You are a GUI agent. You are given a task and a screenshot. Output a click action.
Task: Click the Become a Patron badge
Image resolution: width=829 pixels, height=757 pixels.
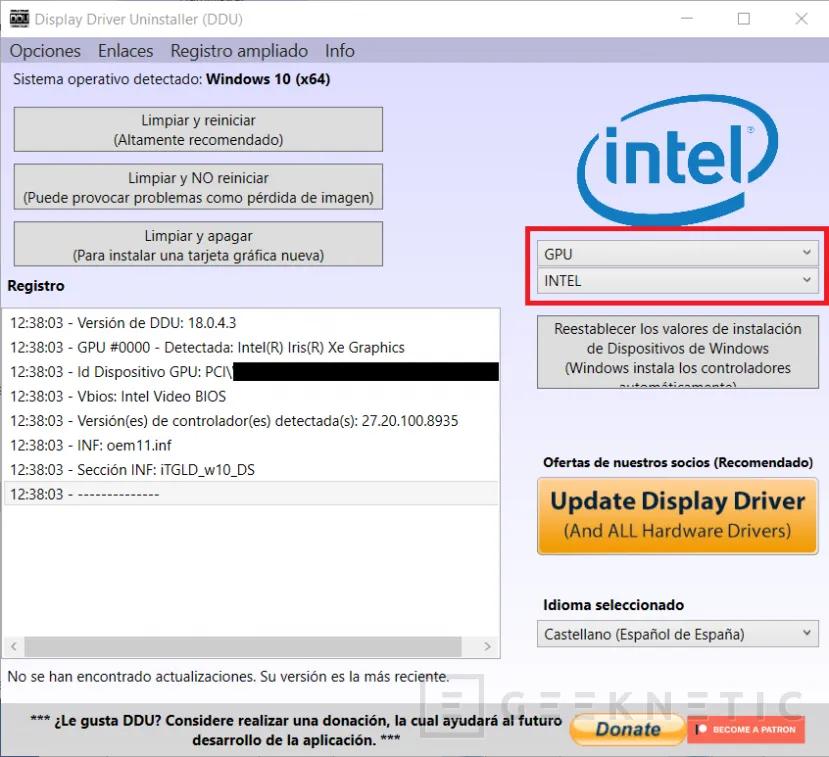tap(746, 729)
